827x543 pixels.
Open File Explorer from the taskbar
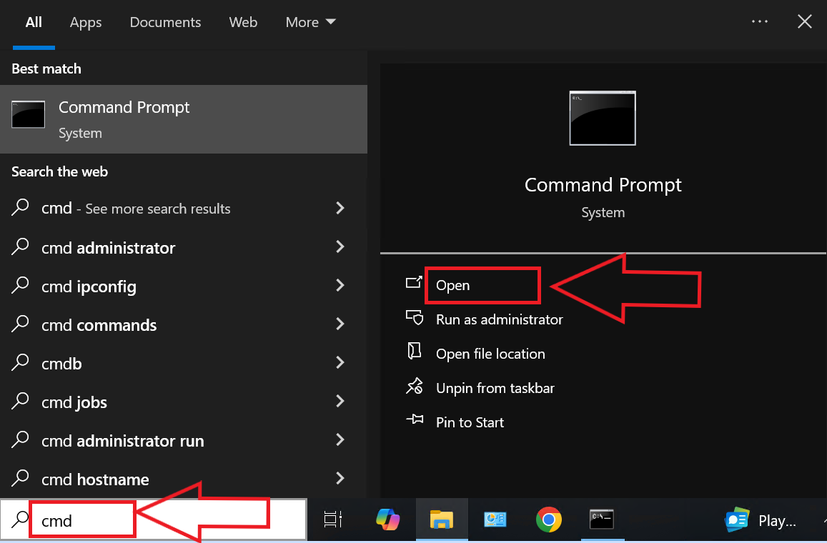pyautogui.click(x=441, y=519)
